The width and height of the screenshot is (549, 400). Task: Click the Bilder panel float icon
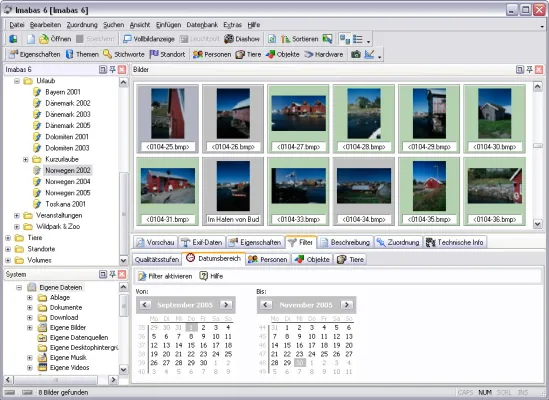click(x=520, y=69)
